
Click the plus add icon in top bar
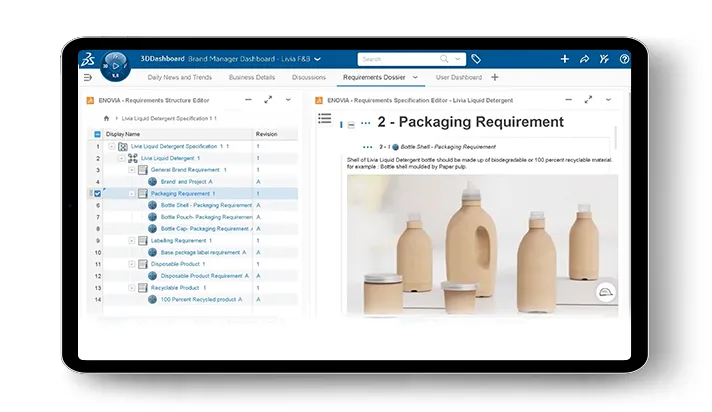564,59
